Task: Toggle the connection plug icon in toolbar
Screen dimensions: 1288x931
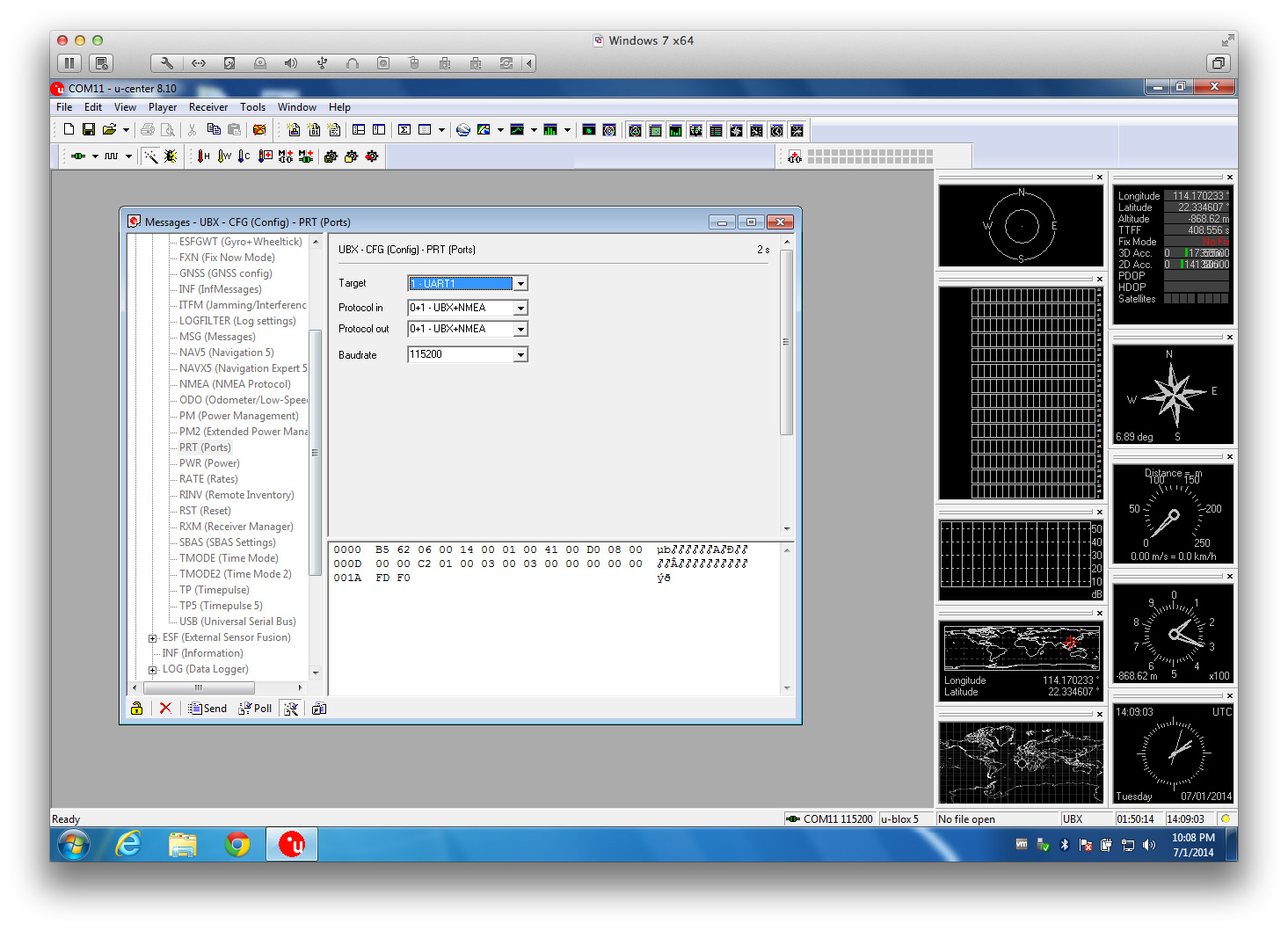Action: pyautogui.click(x=78, y=156)
